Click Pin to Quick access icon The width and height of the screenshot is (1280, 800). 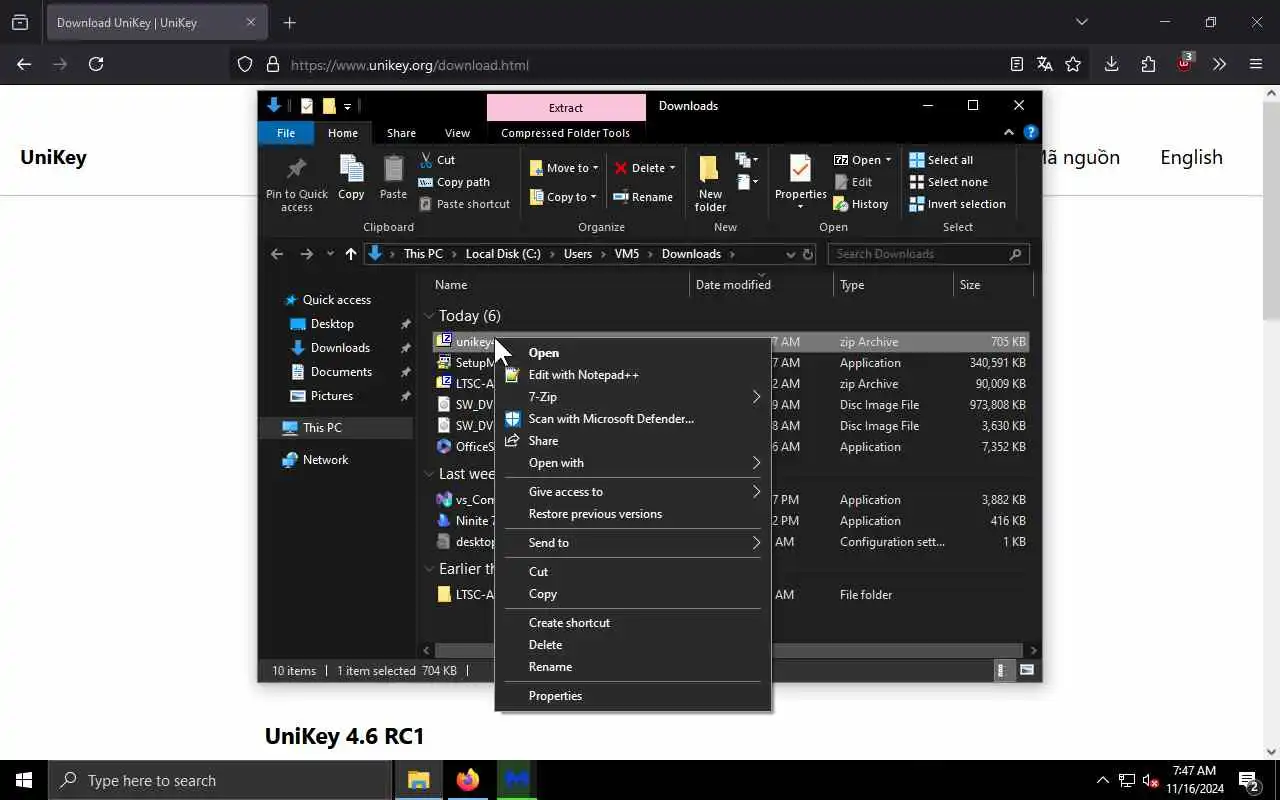click(296, 168)
